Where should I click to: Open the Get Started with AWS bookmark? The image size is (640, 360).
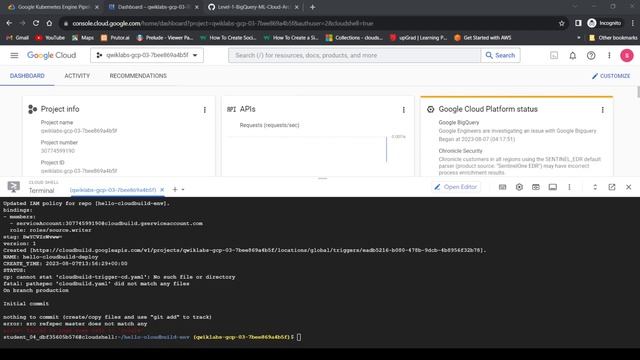482,38
